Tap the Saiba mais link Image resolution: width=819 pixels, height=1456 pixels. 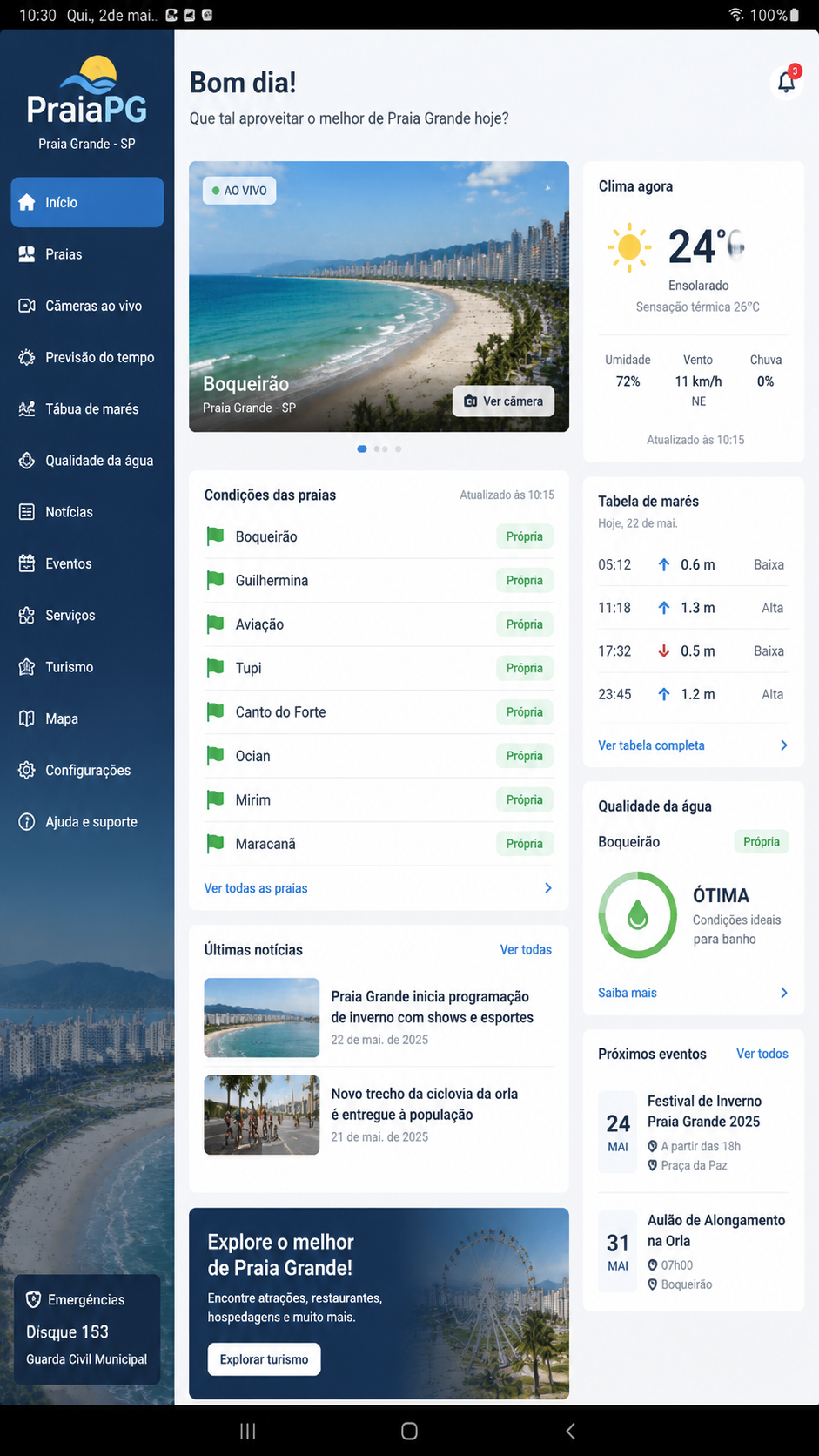(628, 993)
